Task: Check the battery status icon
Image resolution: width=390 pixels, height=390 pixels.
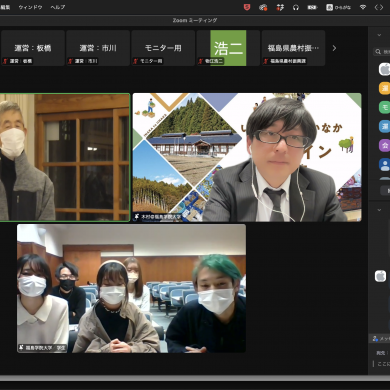Action: 312,7
